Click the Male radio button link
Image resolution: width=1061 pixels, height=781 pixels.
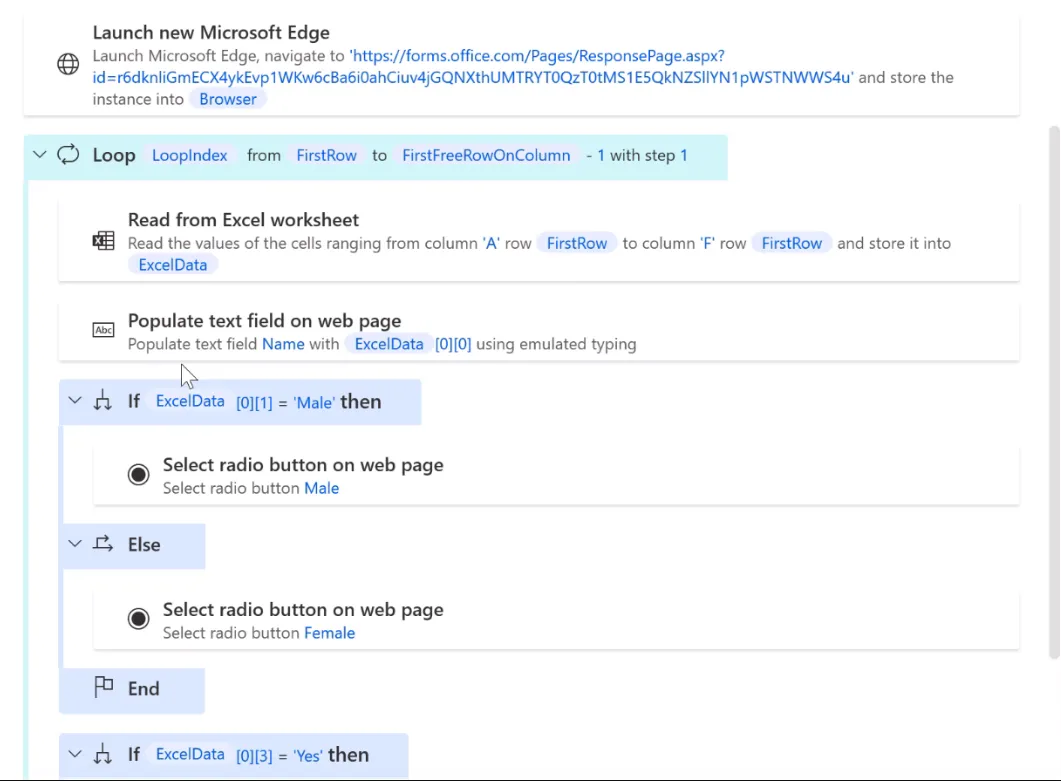tap(321, 488)
